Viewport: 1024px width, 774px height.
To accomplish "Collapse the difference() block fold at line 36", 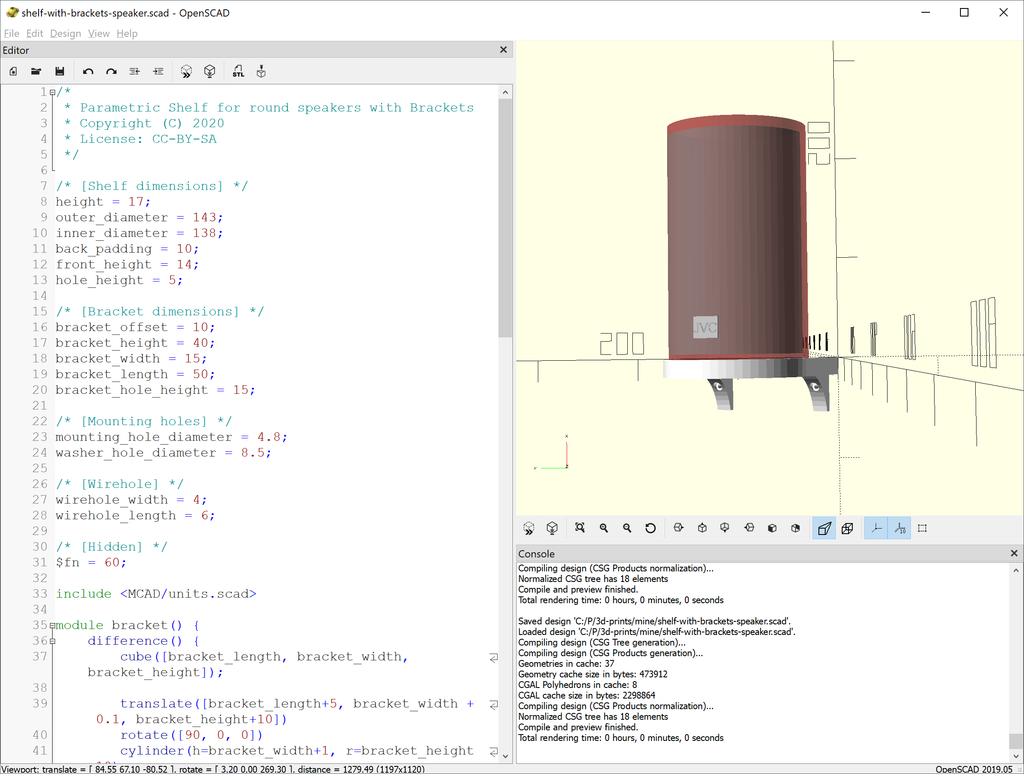I will (x=52, y=642).
